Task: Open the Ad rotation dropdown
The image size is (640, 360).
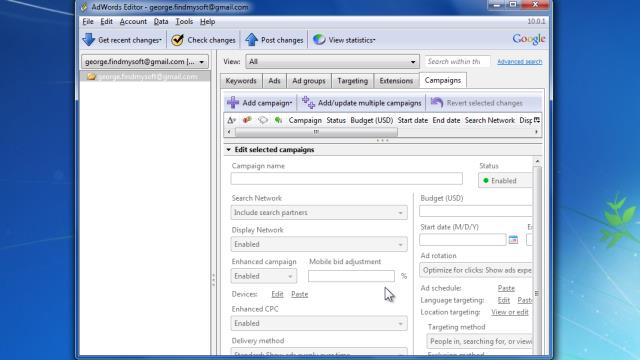Action: pyautogui.click(x=476, y=270)
